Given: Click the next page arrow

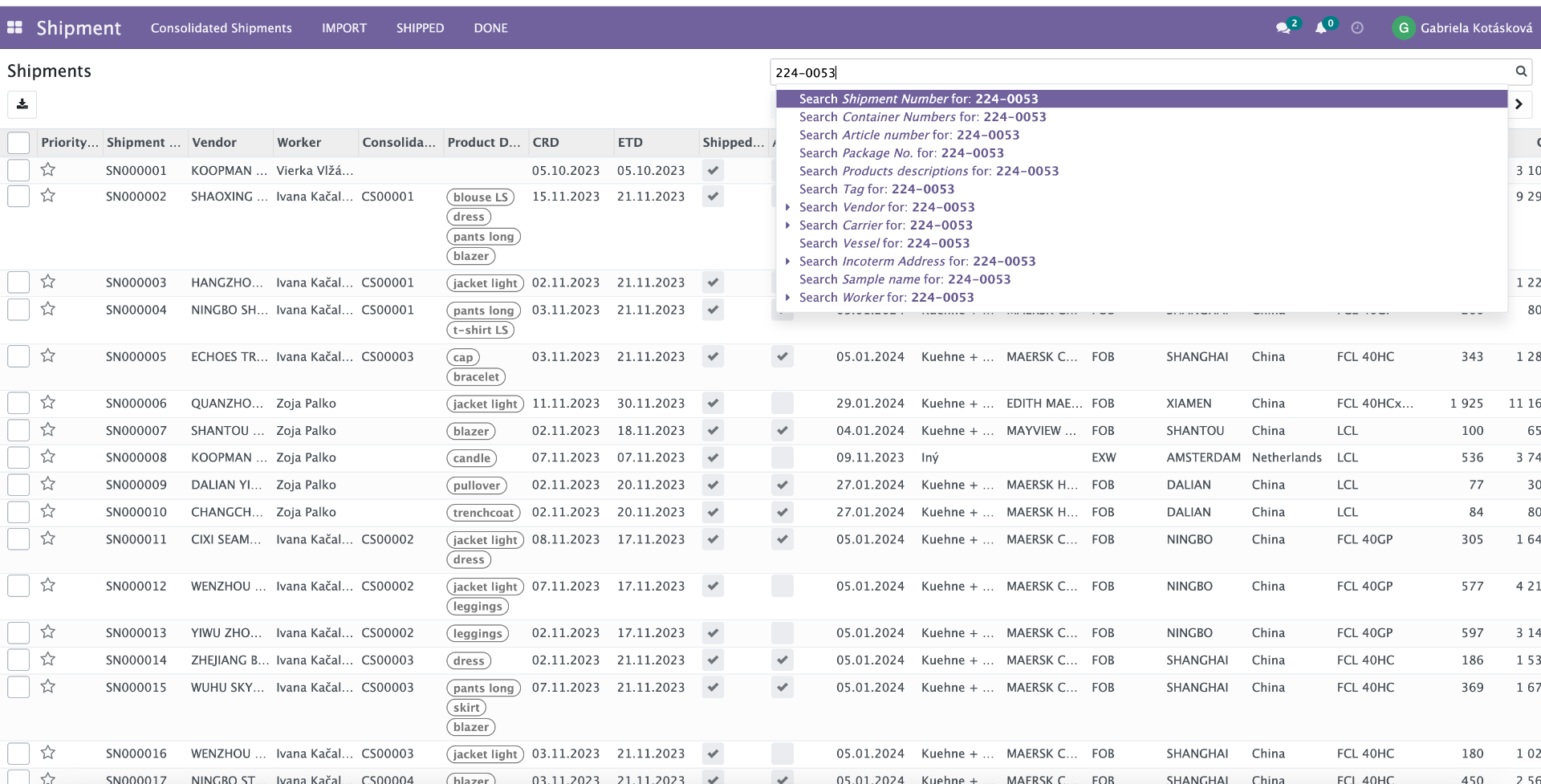Looking at the screenshot, I should pyautogui.click(x=1519, y=104).
